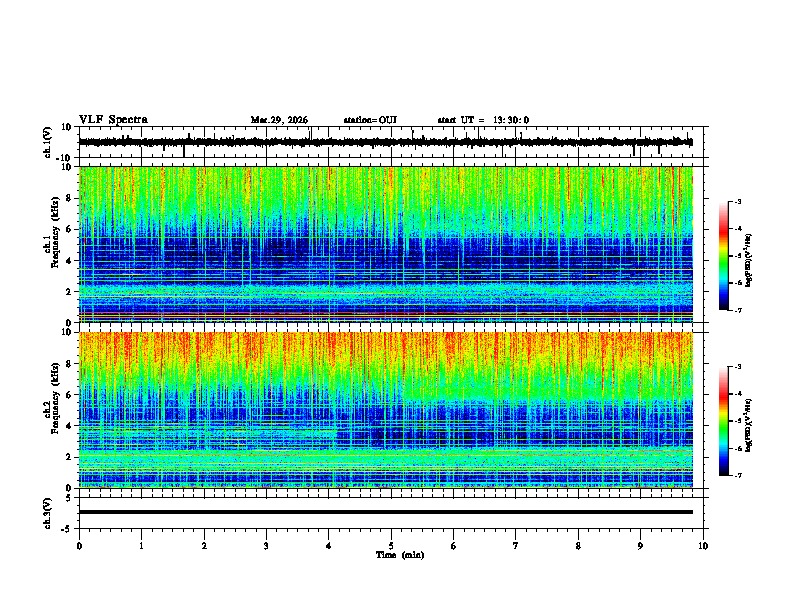Click the time axis tick label "9"
The height and width of the screenshot is (612, 792).
(x=640, y=546)
